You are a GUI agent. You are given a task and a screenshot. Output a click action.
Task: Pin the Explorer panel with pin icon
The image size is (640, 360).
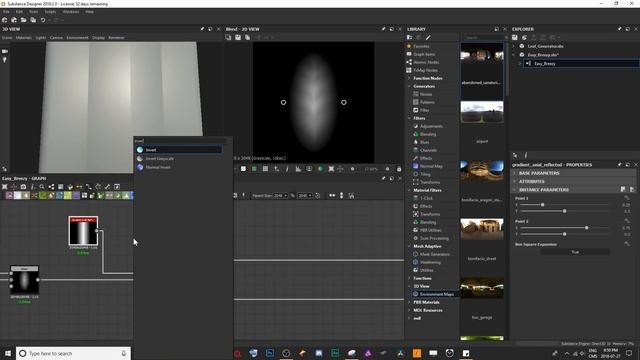pyautogui.click(x=619, y=29)
